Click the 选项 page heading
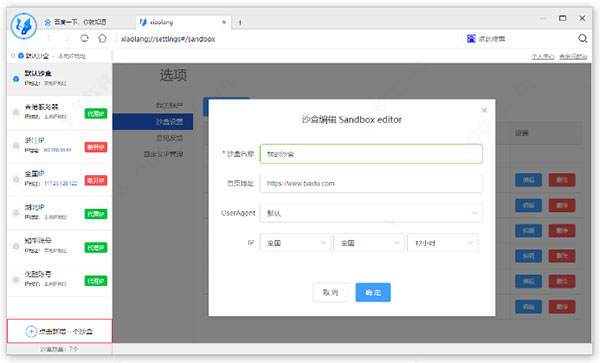The width and height of the screenshot is (600, 363). click(x=173, y=75)
